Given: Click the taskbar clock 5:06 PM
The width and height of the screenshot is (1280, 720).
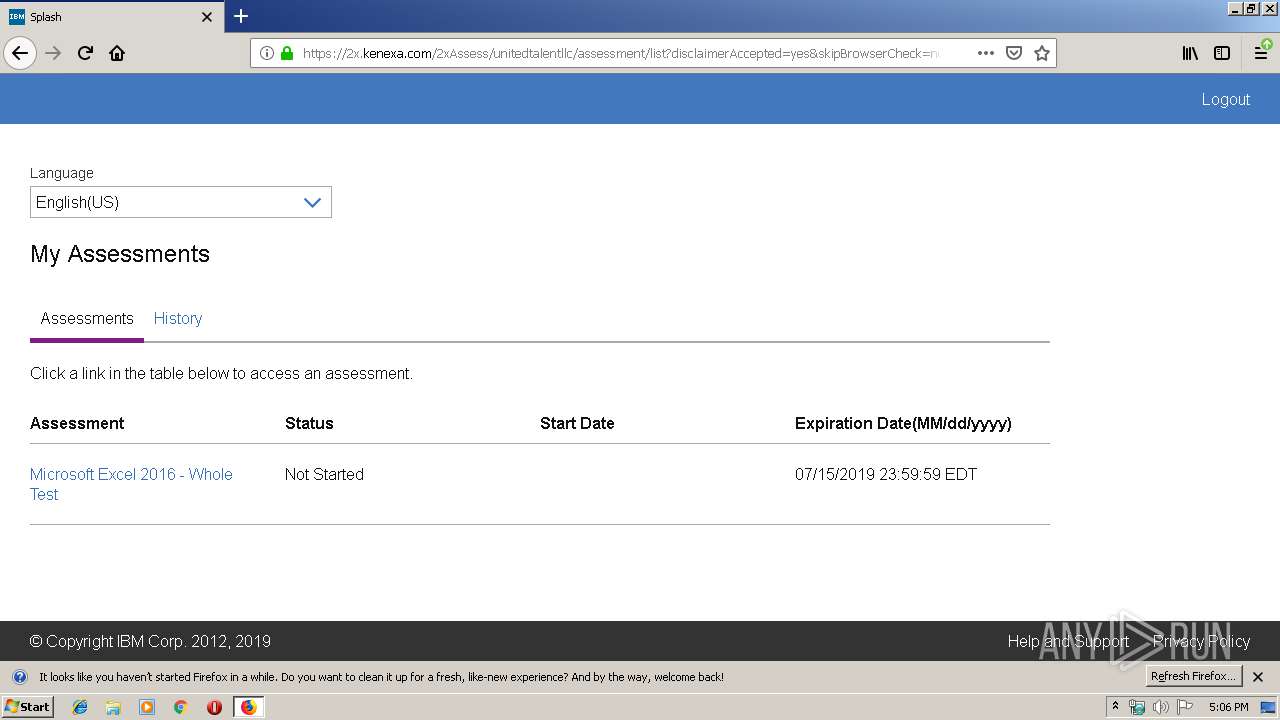Looking at the screenshot, I should pyautogui.click(x=1228, y=707).
